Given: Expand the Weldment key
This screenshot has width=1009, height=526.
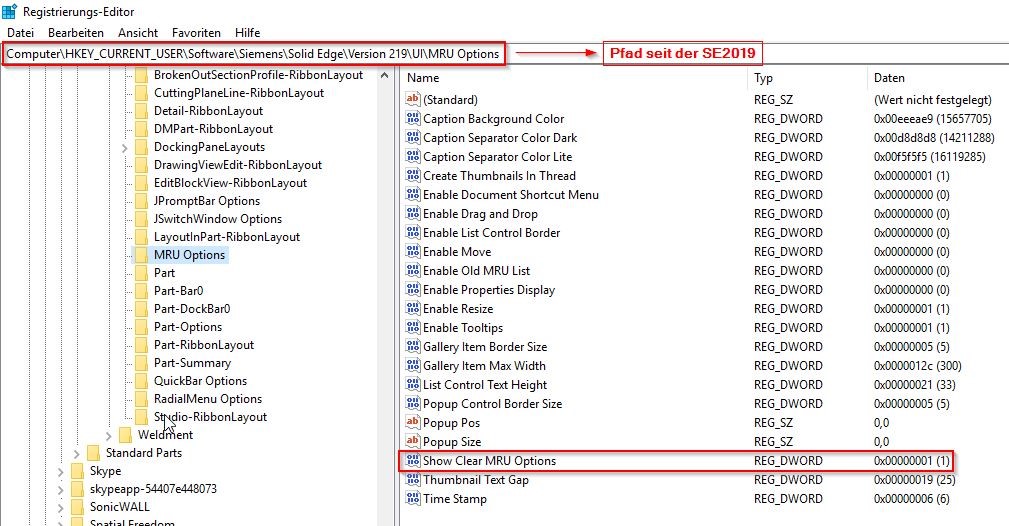Looking at the screenshot, I should click(108, 436).
